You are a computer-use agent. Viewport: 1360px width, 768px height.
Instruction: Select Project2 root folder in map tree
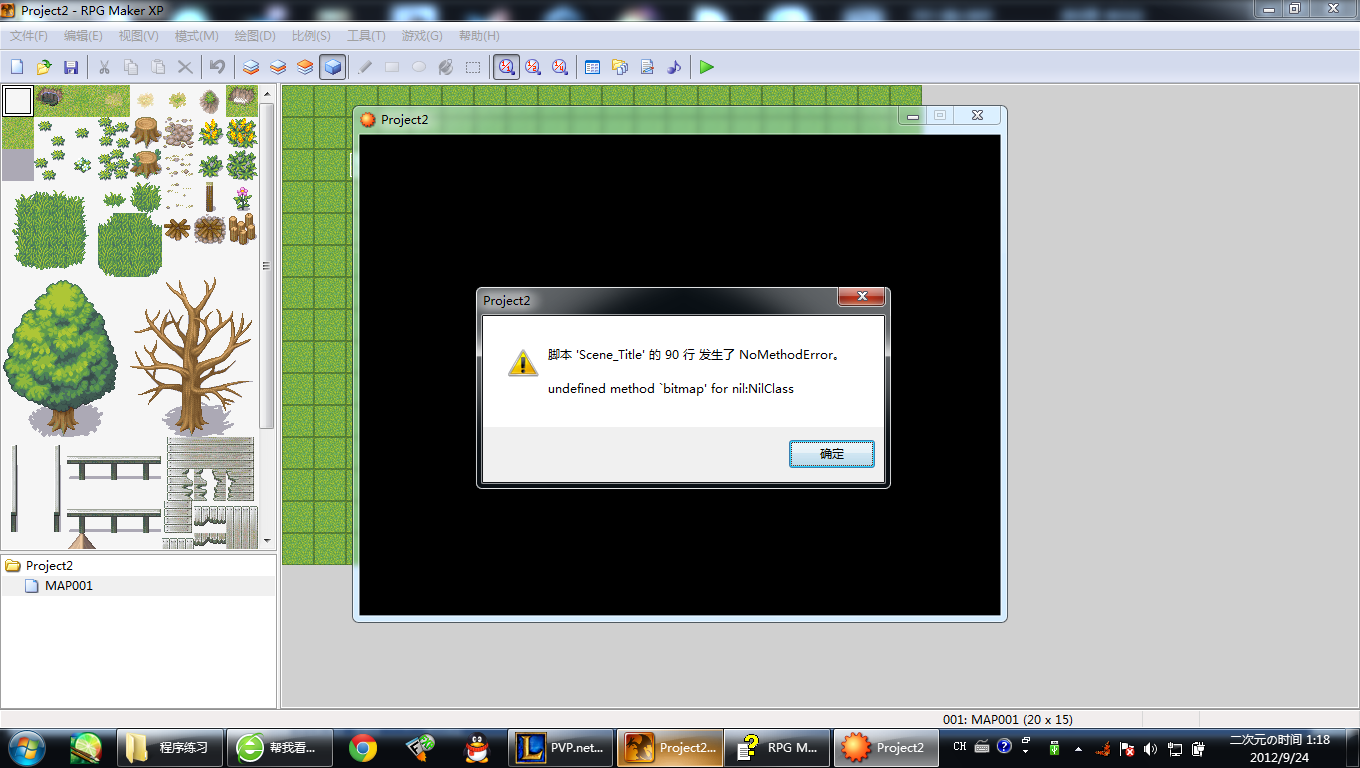[49, 566]
